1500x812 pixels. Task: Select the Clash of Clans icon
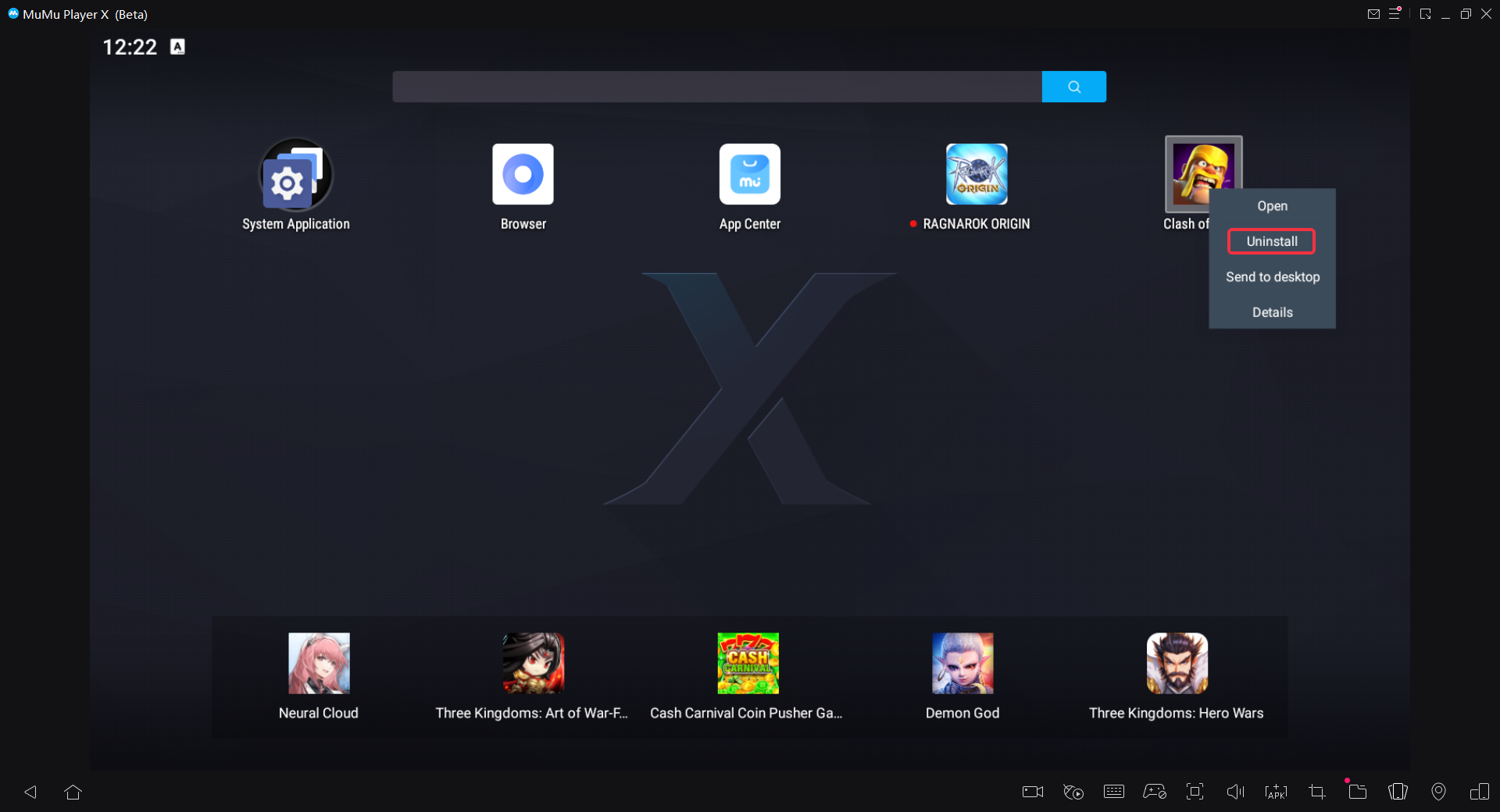(x=1203, y=174)
